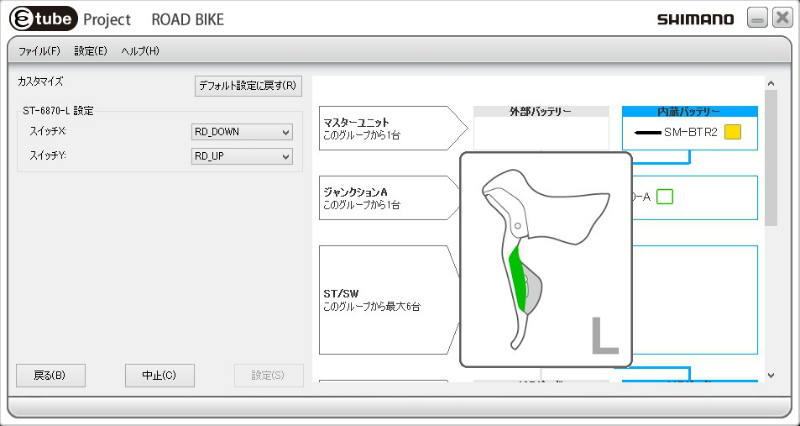The width and height of the screenshot is (800, 426).
Task: Open the ファイル(F) menu
Action: 39,51
